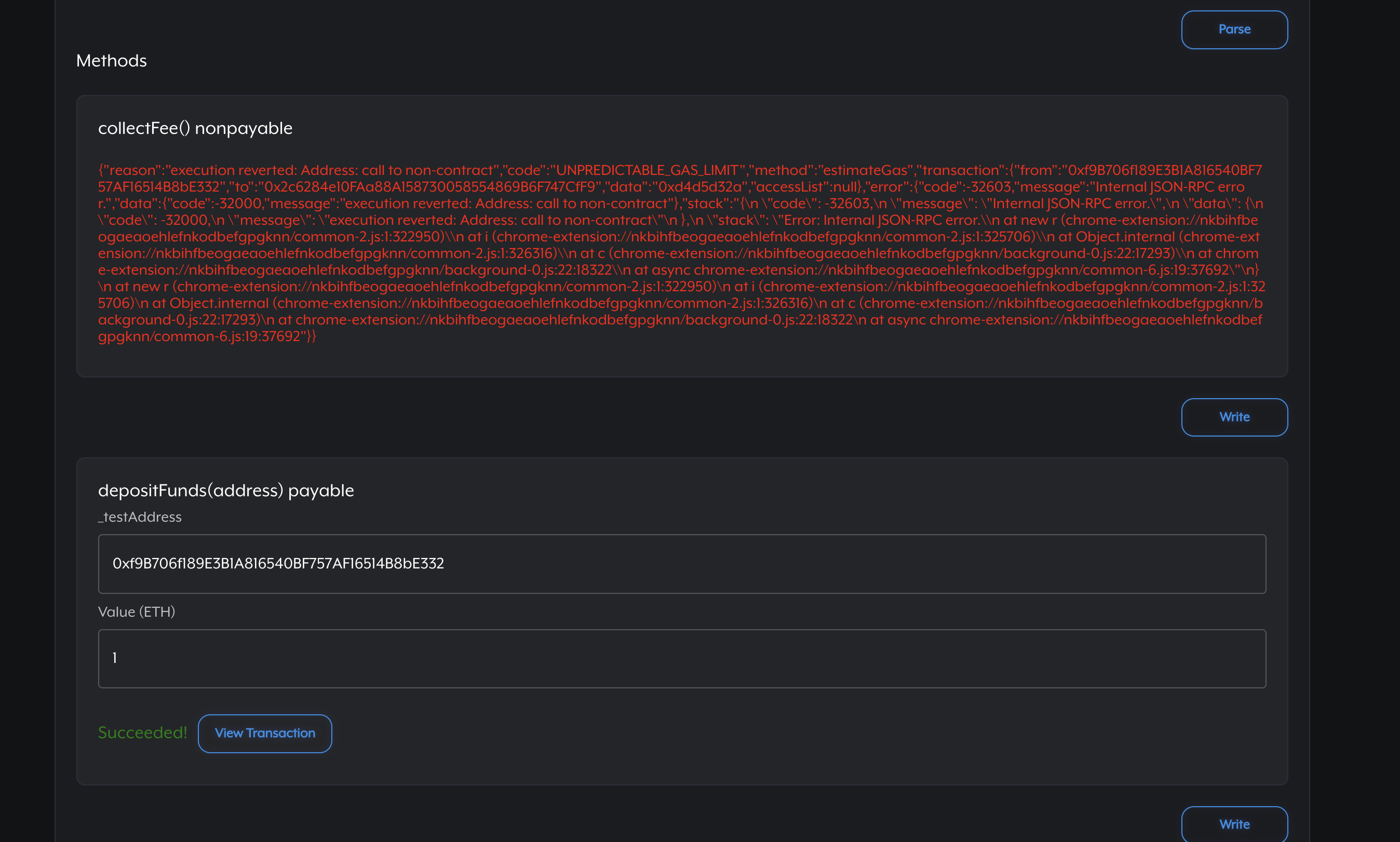Click the Methods section heading
The image size is (1400, 842).
coord(111,61)
